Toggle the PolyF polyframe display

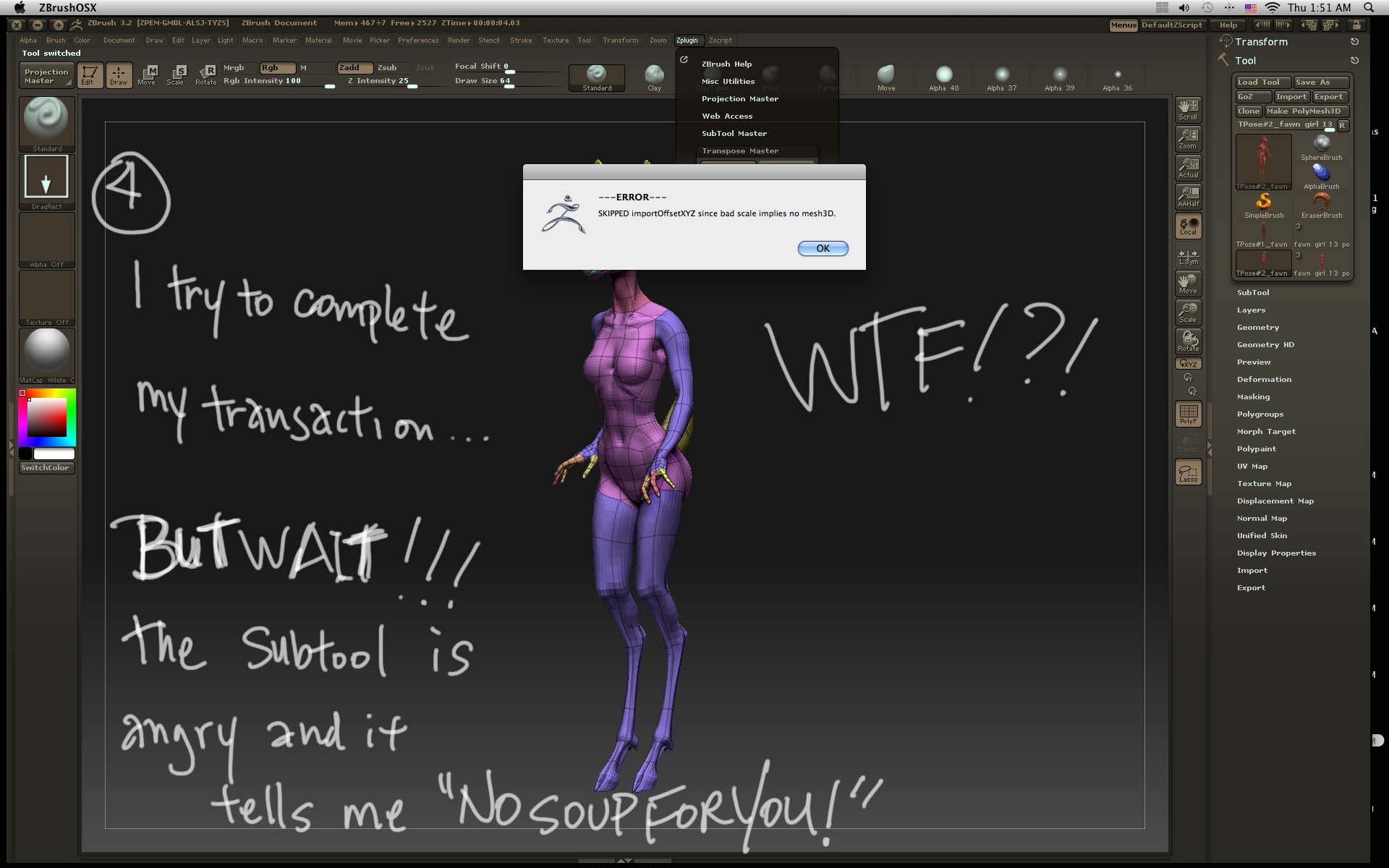(1188, 414)
